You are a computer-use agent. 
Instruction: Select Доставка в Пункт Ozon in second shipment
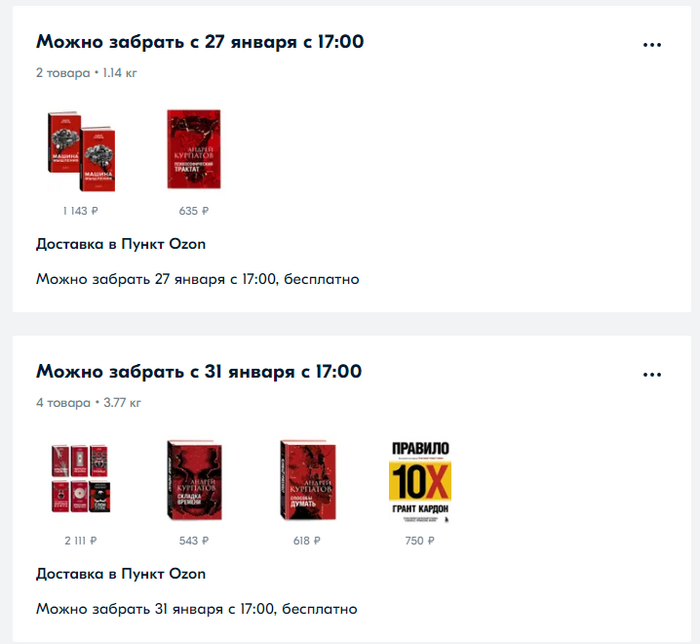[121, 574]
